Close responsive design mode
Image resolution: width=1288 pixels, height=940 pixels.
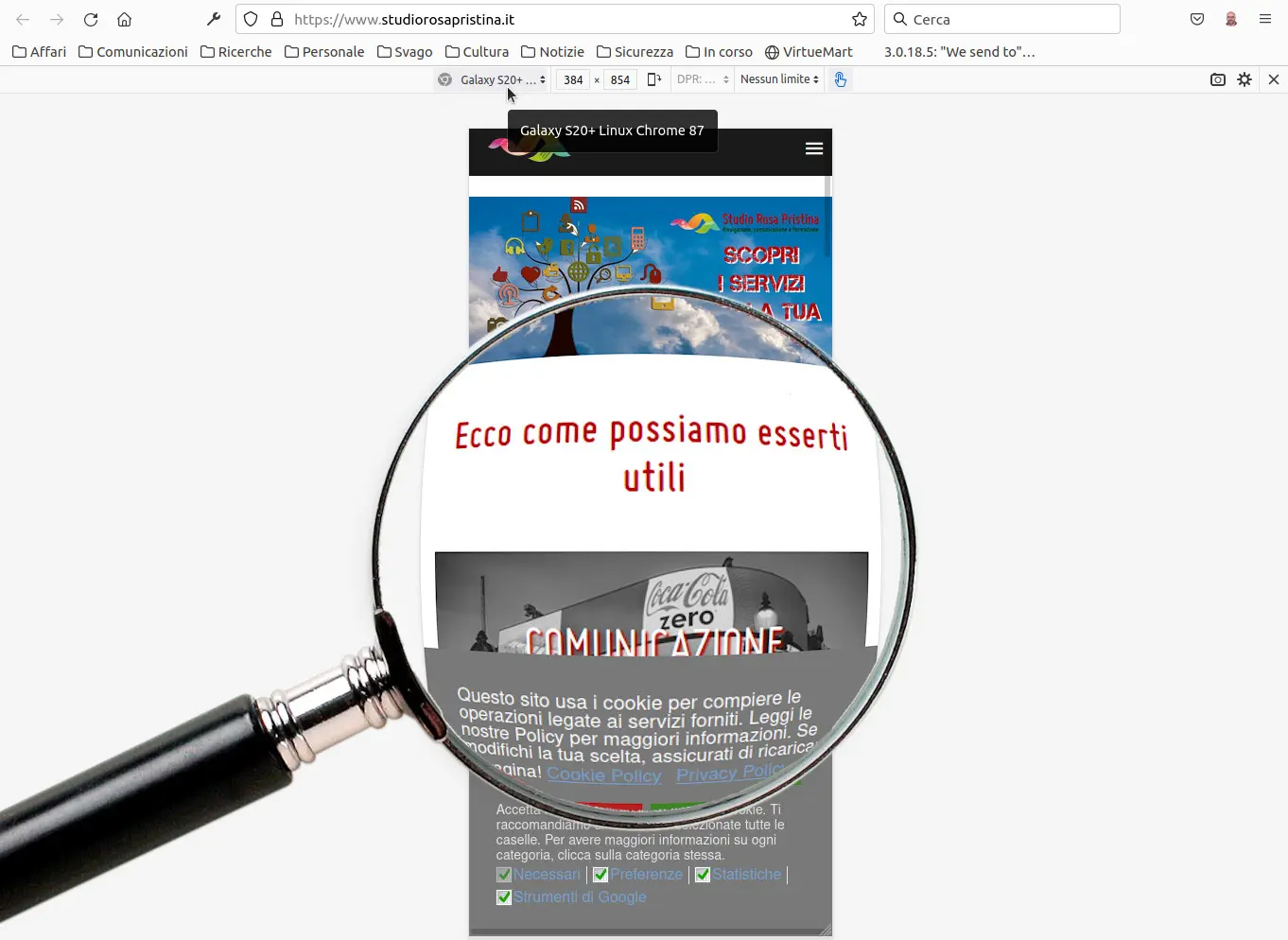[1274, 79]
